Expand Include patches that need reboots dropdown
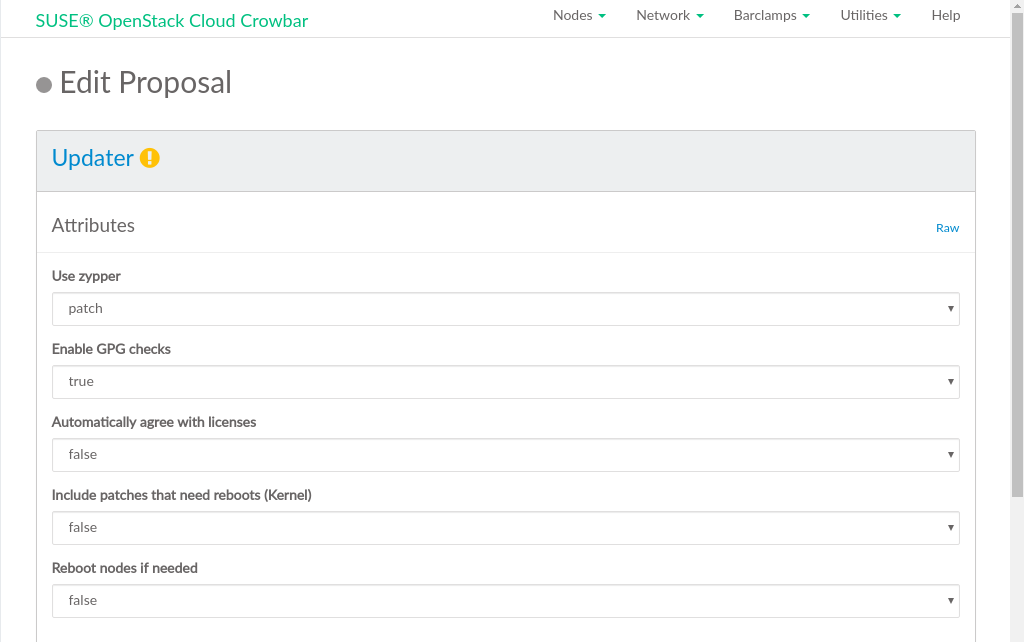This screenshot has height=642, width=1024. [x=505, y=528]
